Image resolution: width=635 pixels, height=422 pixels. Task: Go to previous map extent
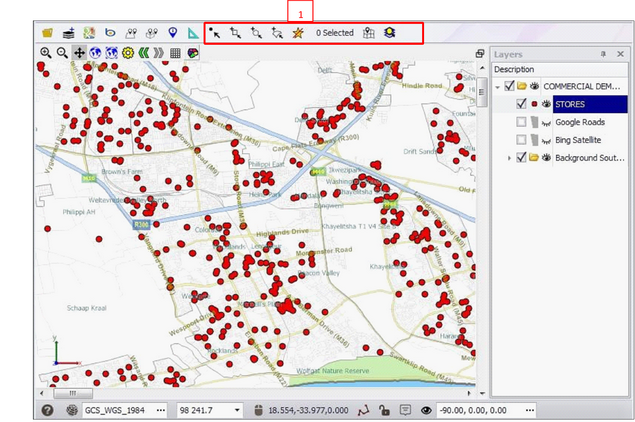(x=142, y=52)
